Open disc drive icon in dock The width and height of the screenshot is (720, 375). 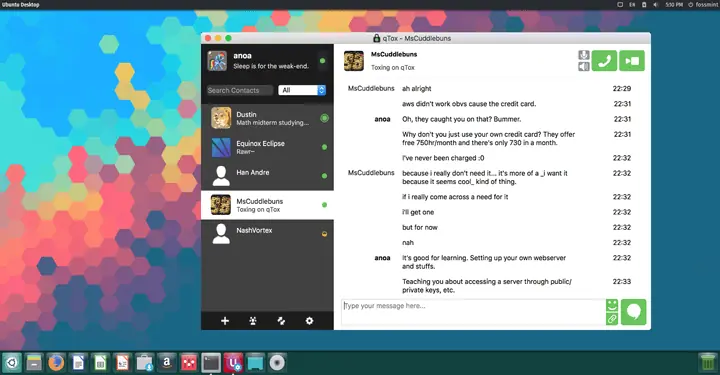[277, 363]
